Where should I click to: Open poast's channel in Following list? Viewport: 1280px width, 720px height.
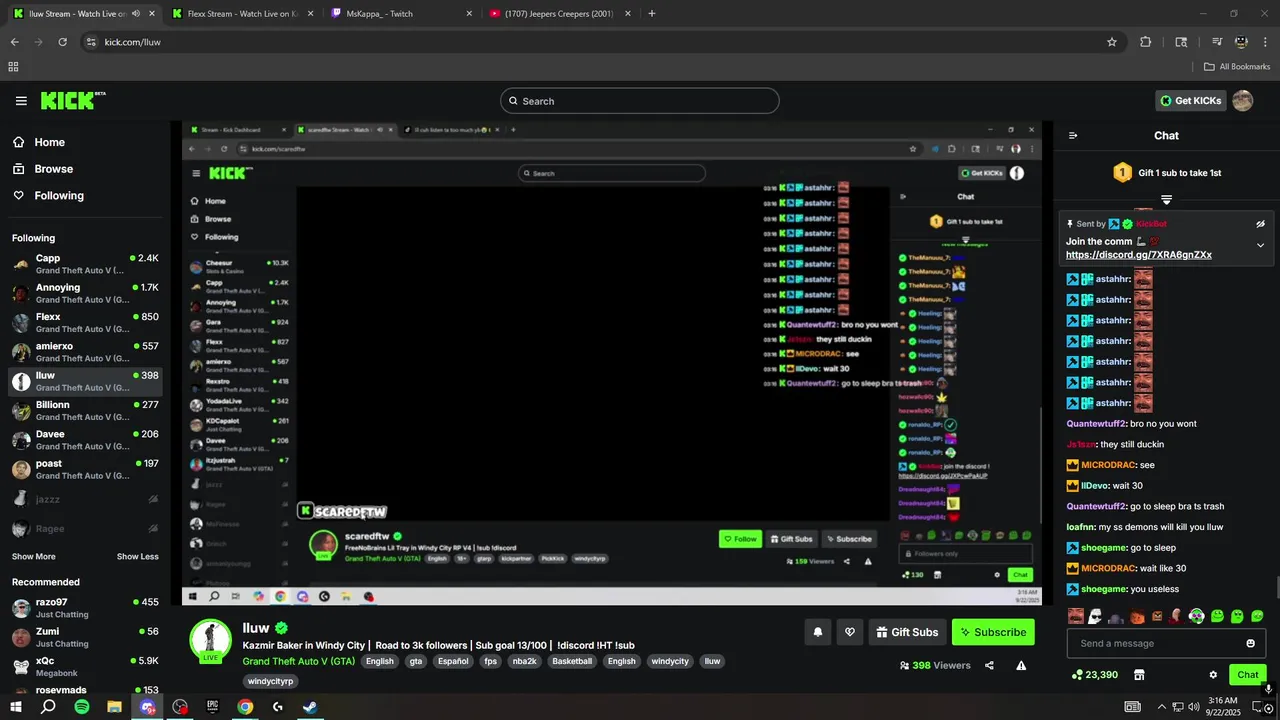[x=85, y=469]
